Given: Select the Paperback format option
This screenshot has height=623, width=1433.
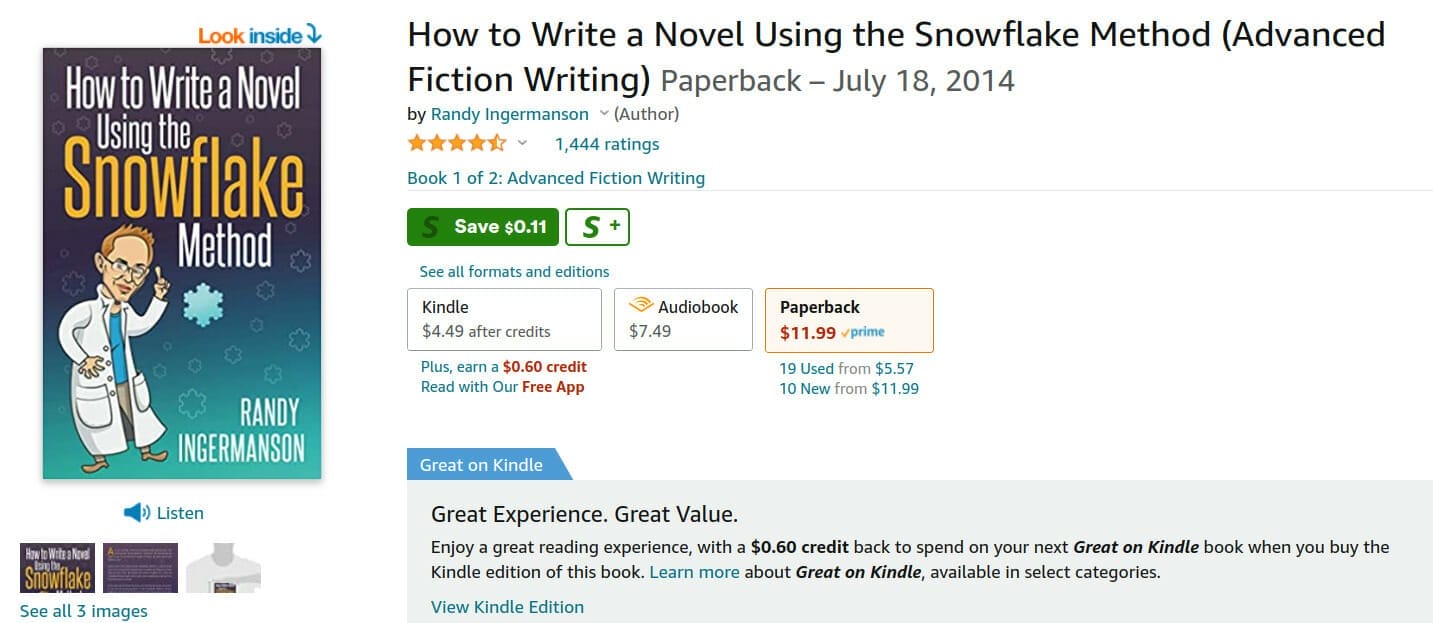Looking at the screenshot, I should (849, 319).
